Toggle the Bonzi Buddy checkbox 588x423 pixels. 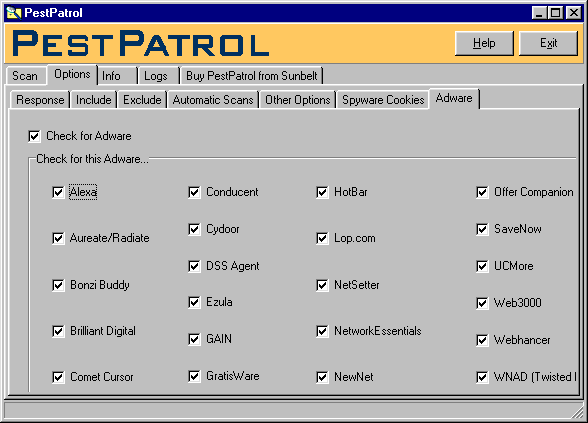[58, 285]
